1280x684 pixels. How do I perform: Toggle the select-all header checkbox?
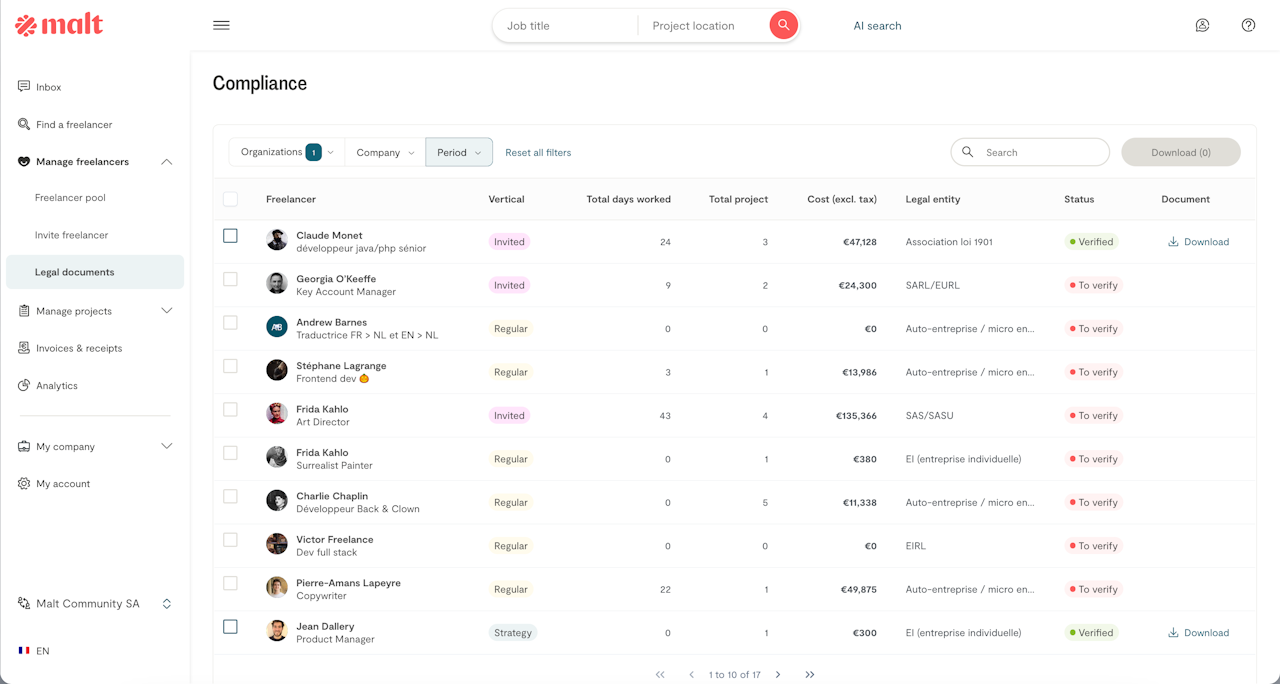[x=230, y=199]
